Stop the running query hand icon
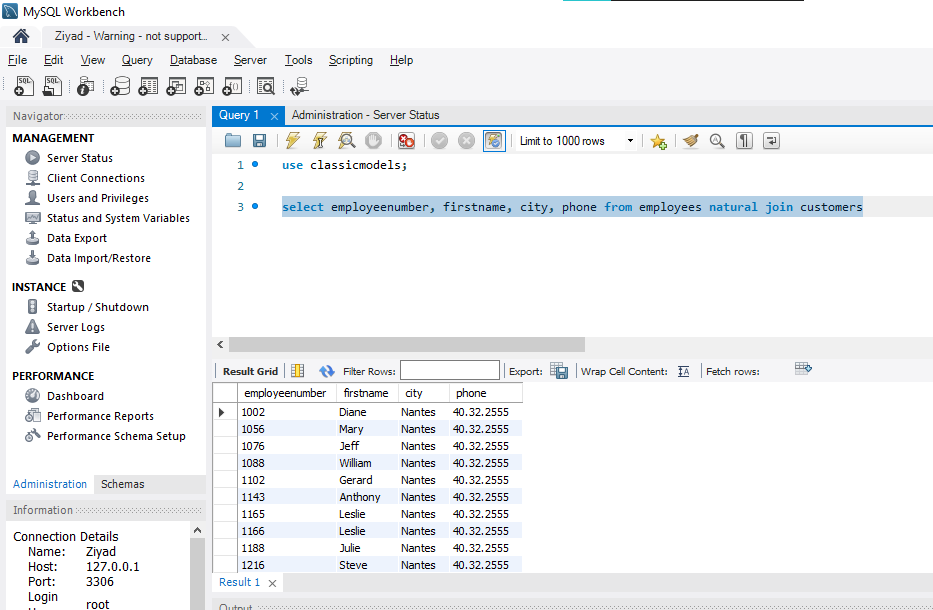Image resolution: width=933 pixels, height=610 pixels. pos(373,141)
